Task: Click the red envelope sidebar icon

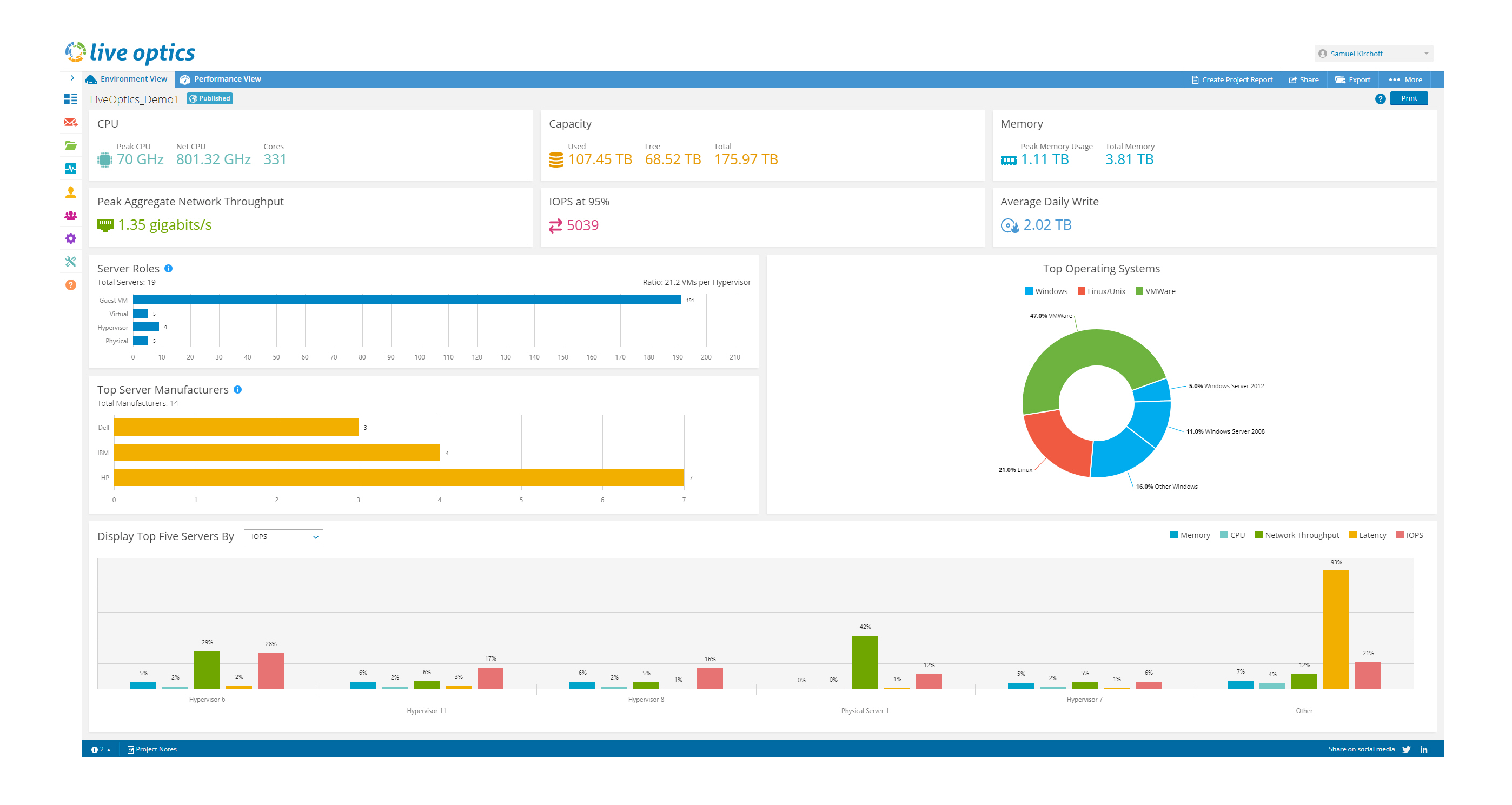Action: (70, 122)
